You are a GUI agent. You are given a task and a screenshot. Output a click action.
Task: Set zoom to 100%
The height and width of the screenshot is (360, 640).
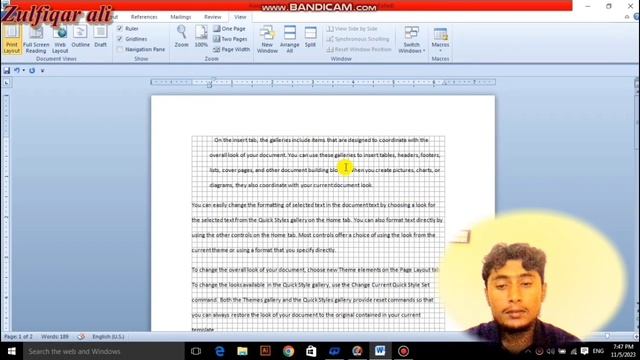tap(201, 37)
